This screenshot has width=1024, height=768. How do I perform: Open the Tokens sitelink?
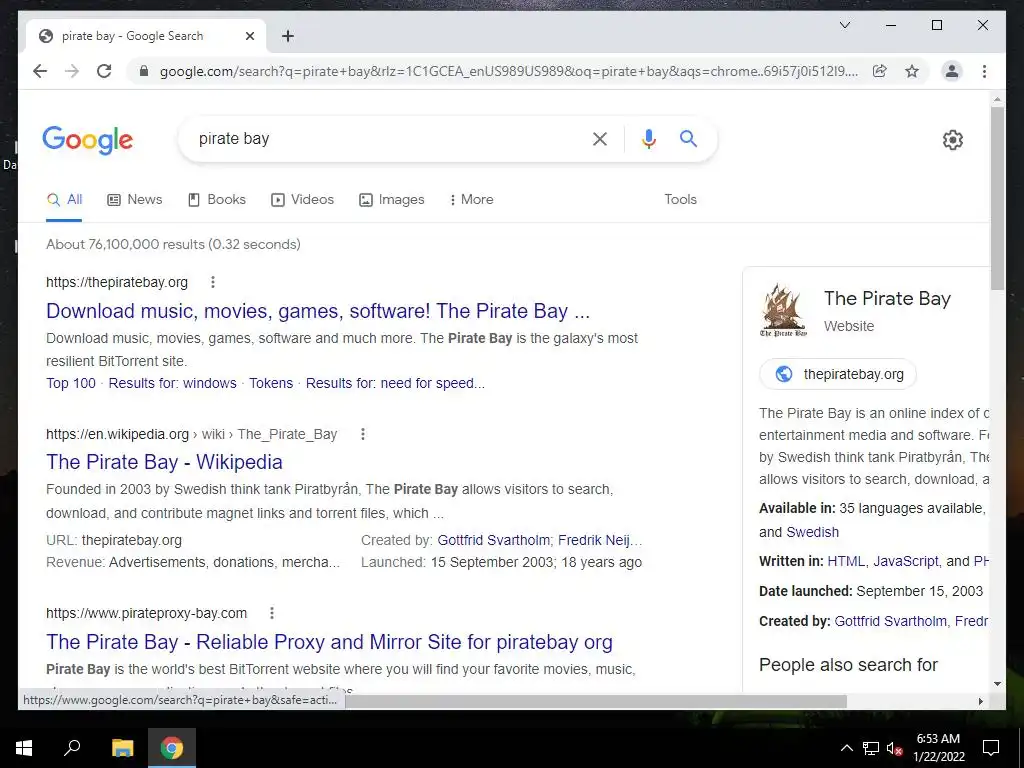point(271,383)
